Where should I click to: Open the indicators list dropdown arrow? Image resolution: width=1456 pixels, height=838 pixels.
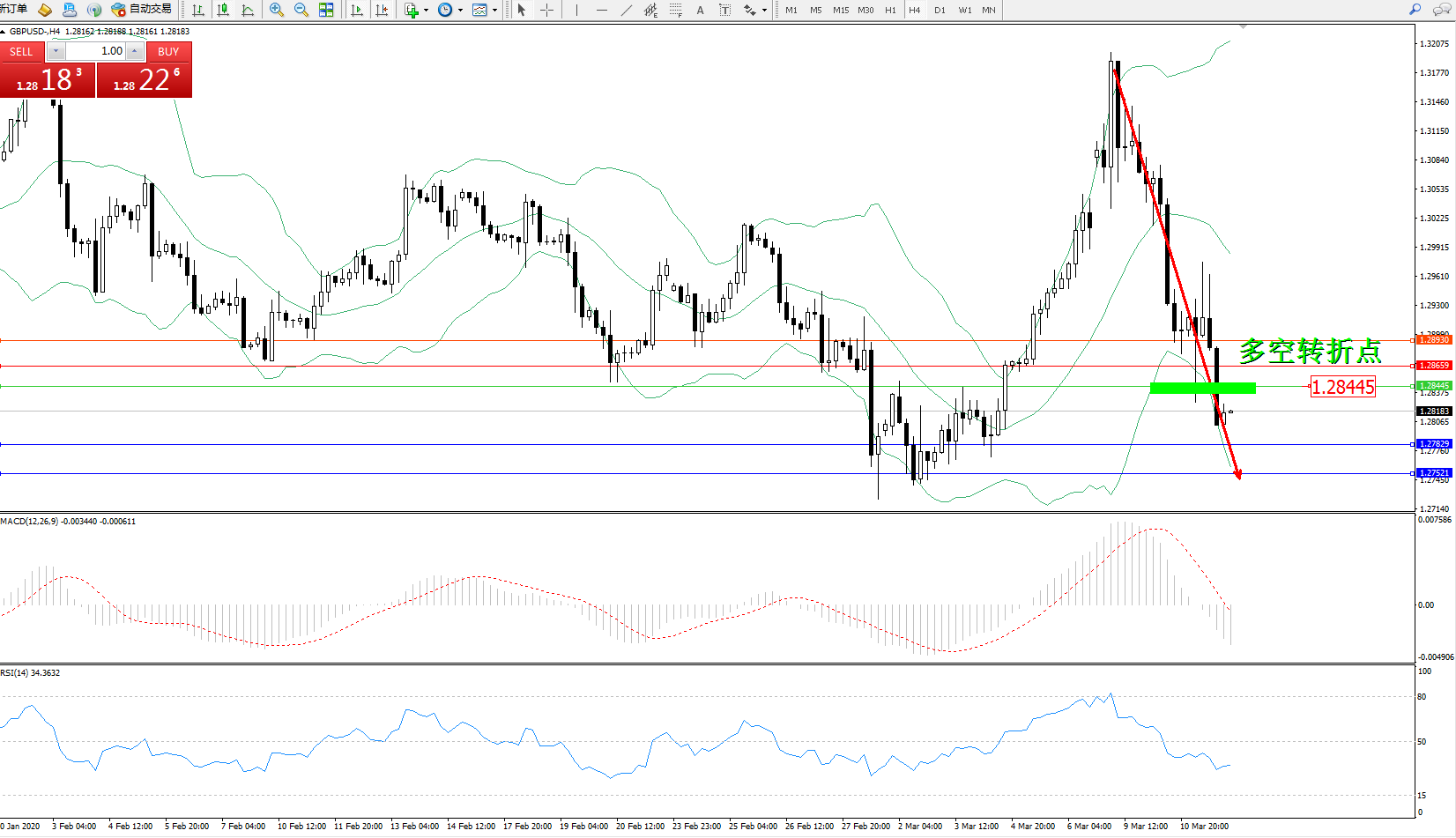[x=427, y=11]
